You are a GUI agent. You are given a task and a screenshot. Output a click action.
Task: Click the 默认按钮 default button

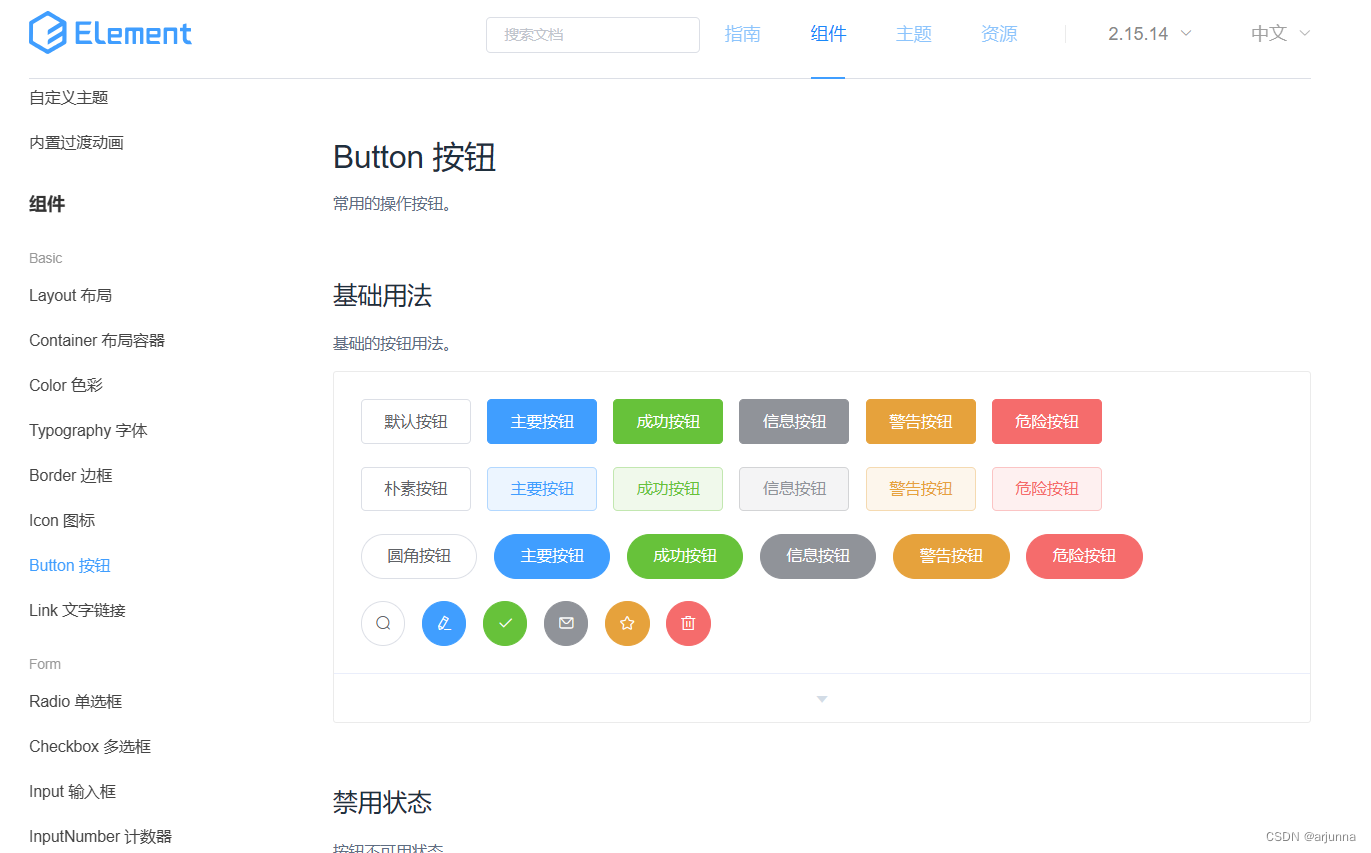tap(416, 421)
